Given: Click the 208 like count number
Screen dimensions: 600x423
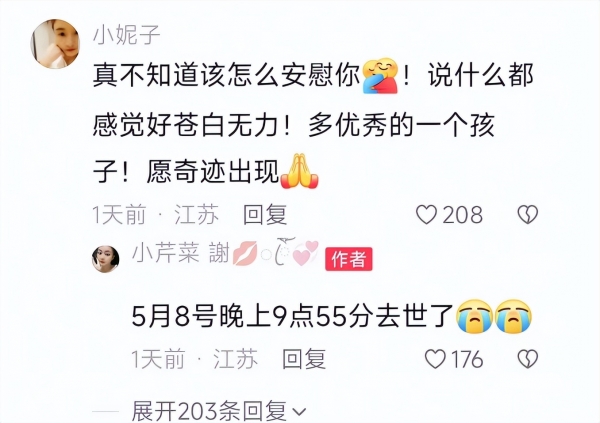Looking at the screenshot, I should tap(463, 215).
